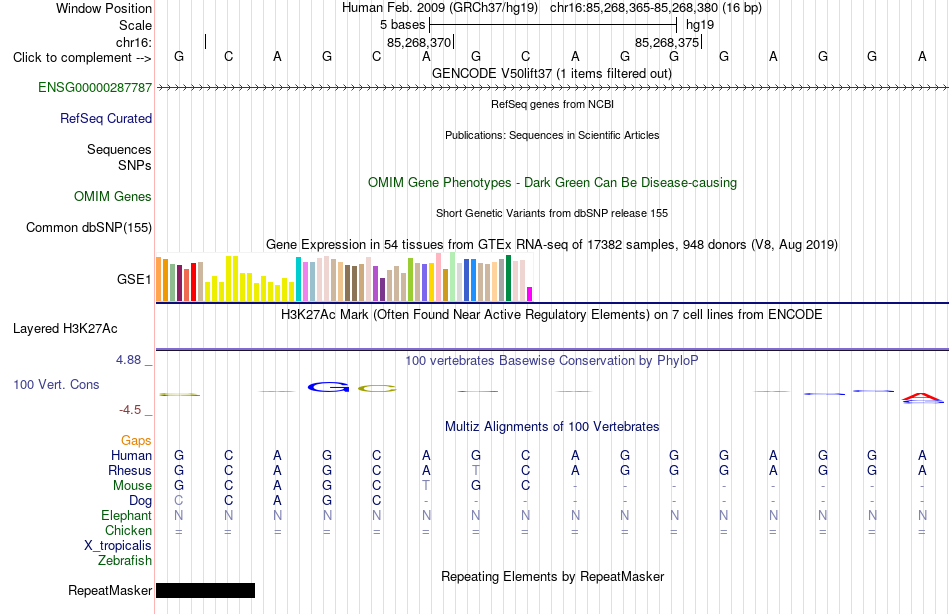Select the Chicken species row label

(128, 530)
